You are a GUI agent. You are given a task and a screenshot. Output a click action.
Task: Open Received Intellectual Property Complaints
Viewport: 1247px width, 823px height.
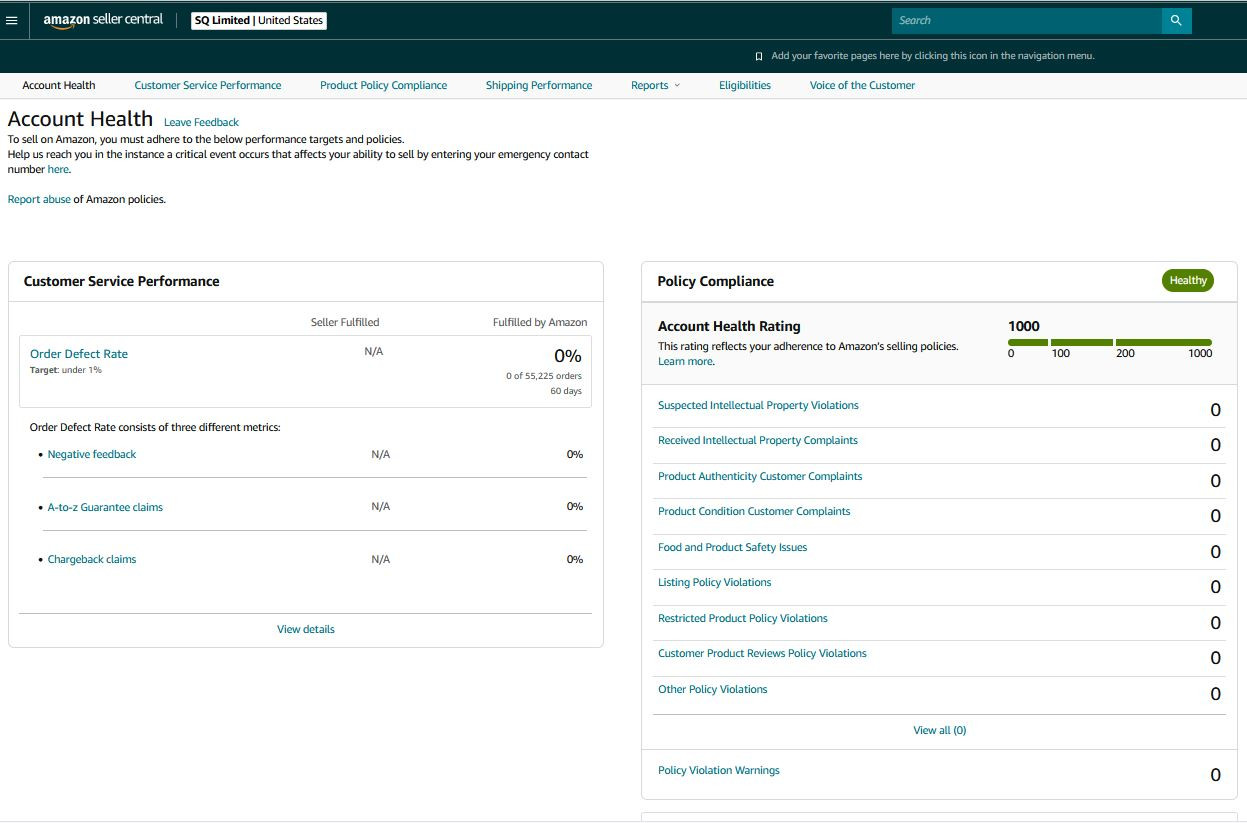(x=758, y=440)
